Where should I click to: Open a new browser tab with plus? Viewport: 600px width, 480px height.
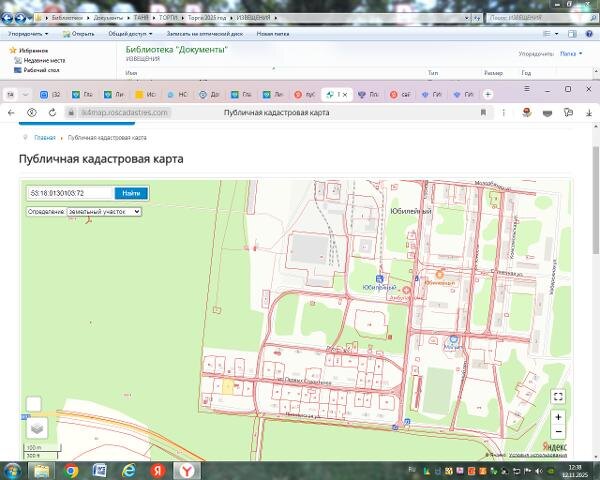(488, 94)
